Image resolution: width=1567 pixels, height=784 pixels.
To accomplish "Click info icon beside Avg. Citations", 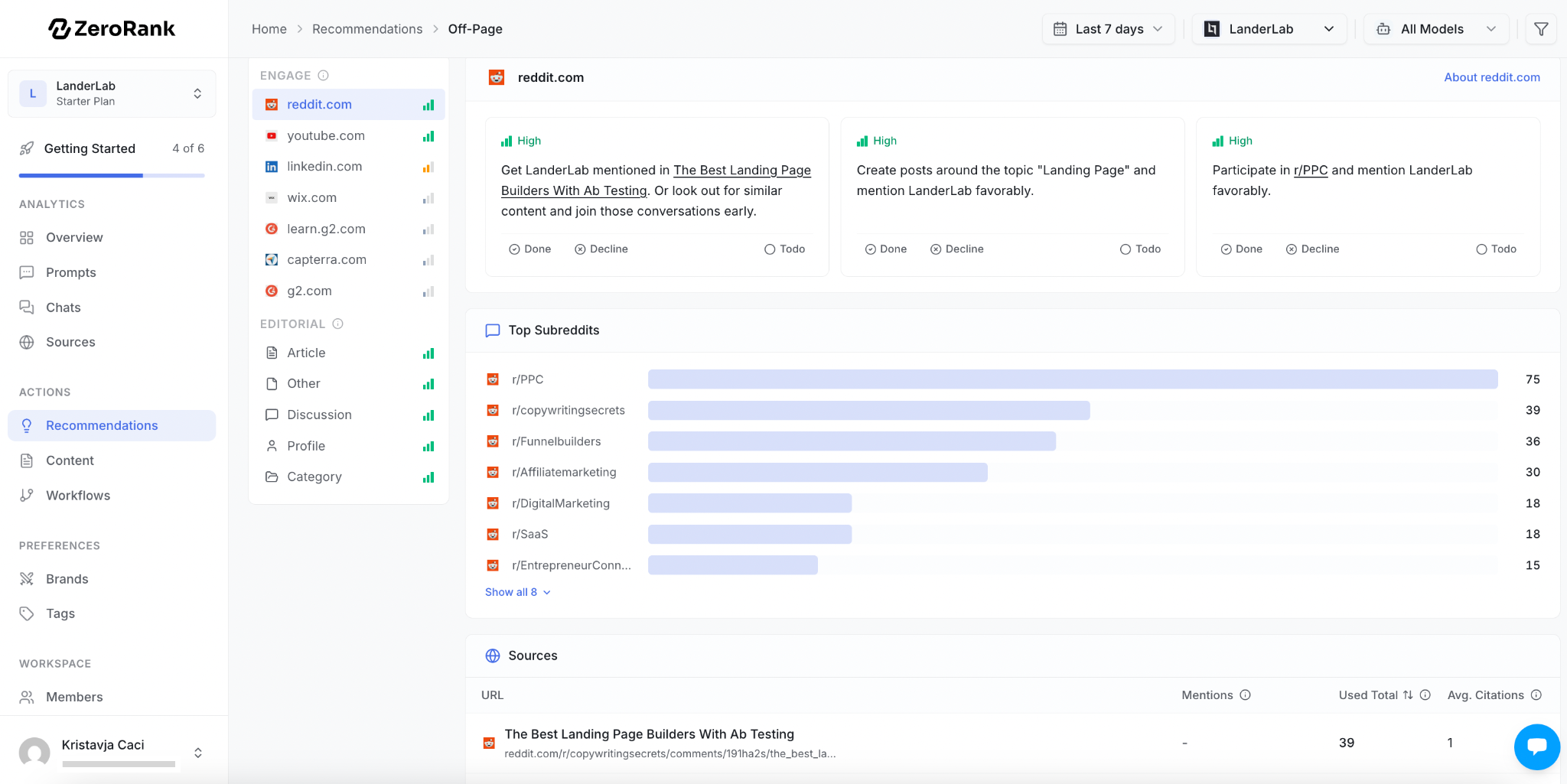I will coord(1536,695).
